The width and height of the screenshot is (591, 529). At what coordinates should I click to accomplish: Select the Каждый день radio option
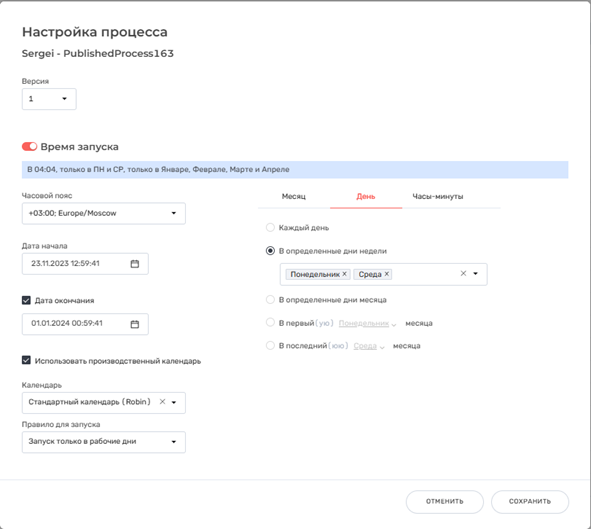(x=270, y=227)
